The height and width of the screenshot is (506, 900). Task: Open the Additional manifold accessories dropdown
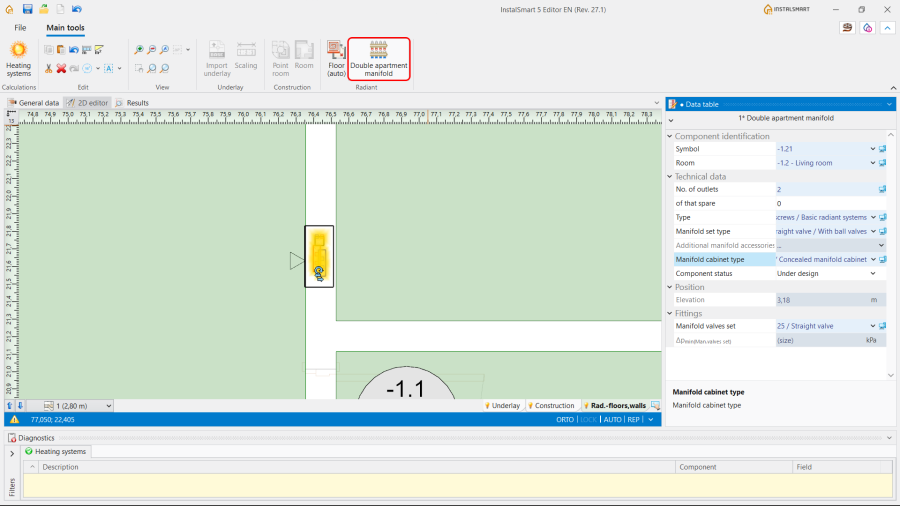tap(881, 246)
